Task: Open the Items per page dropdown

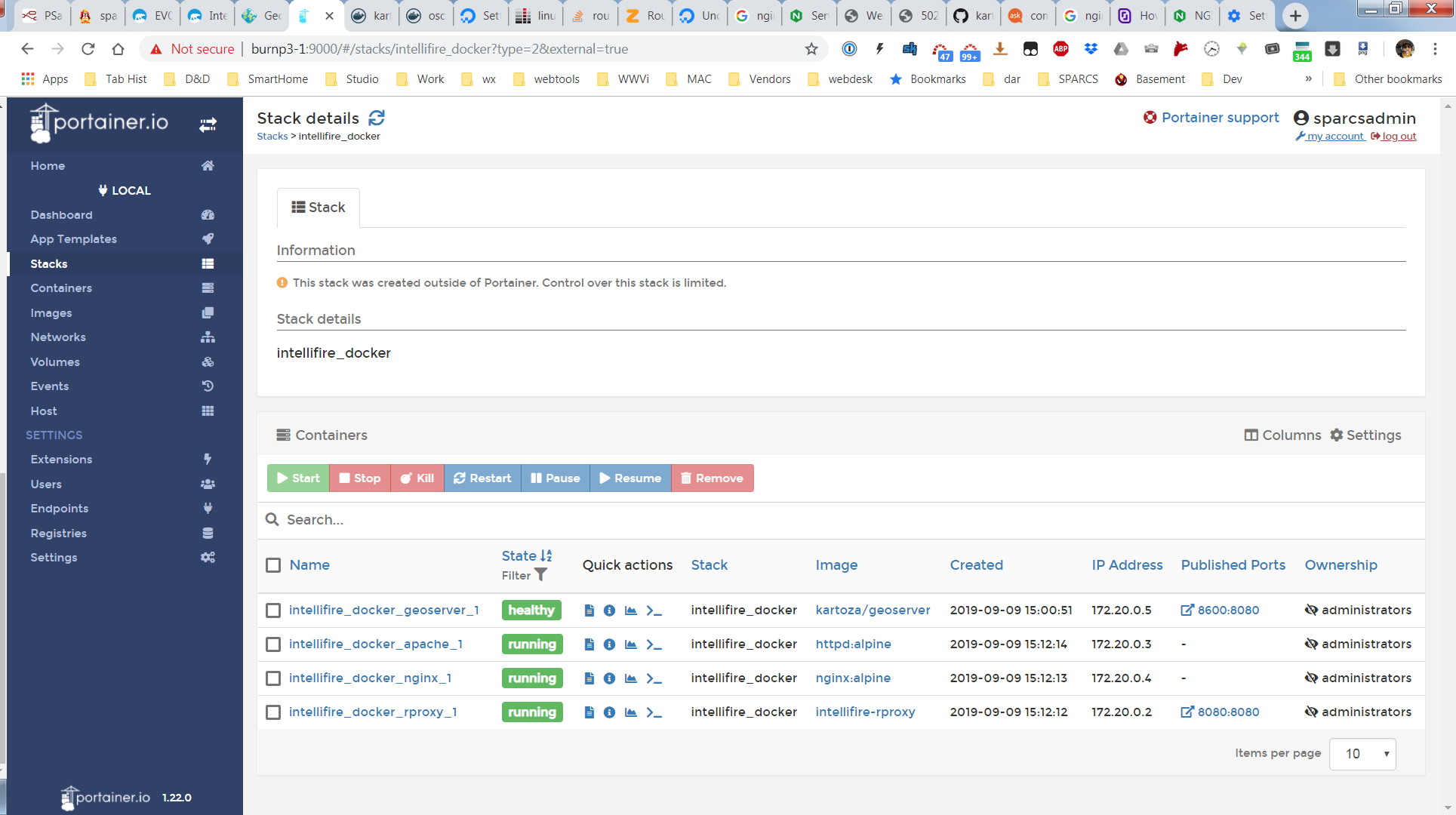Action: (1362, 754)
